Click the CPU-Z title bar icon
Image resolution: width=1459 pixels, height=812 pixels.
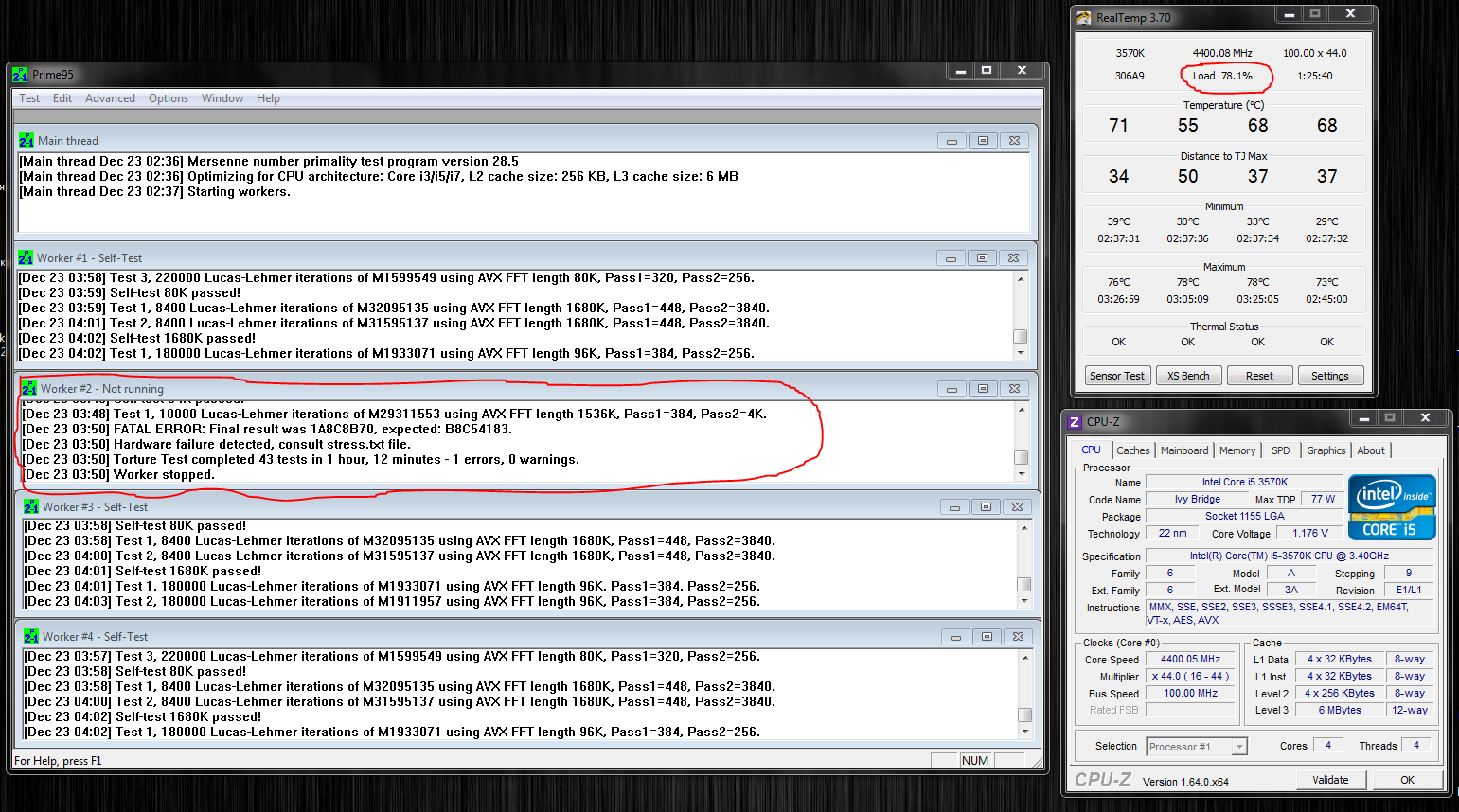tap(1075, 421)
